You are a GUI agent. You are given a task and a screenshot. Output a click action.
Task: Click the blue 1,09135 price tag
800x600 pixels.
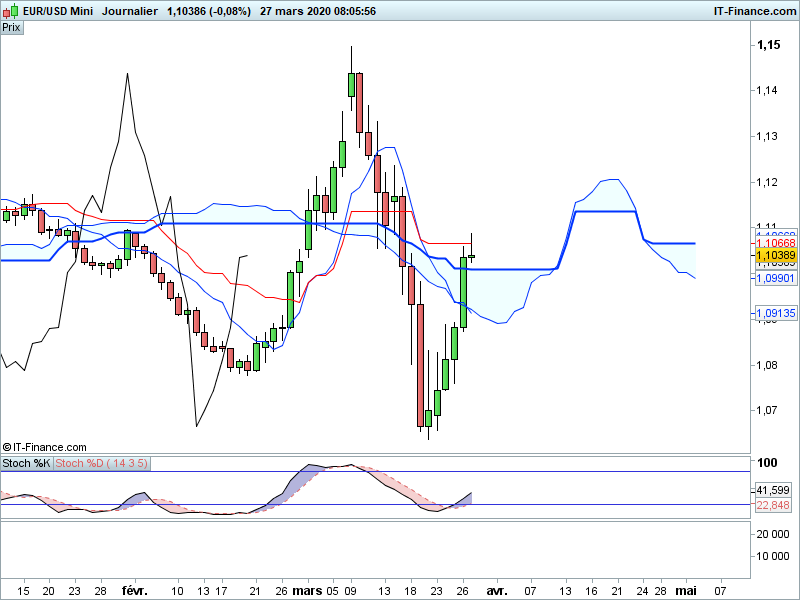pos(776,313)
